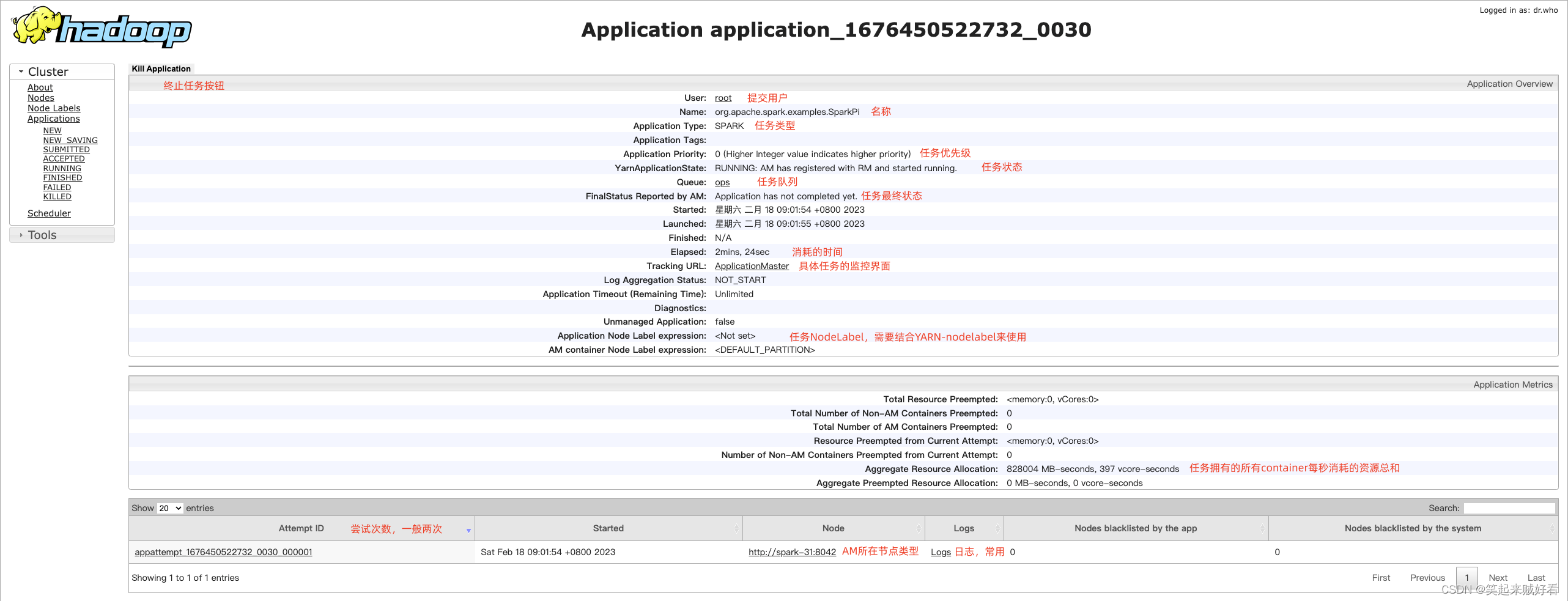Sort by Nodes blacklisted by the app

1136,528
